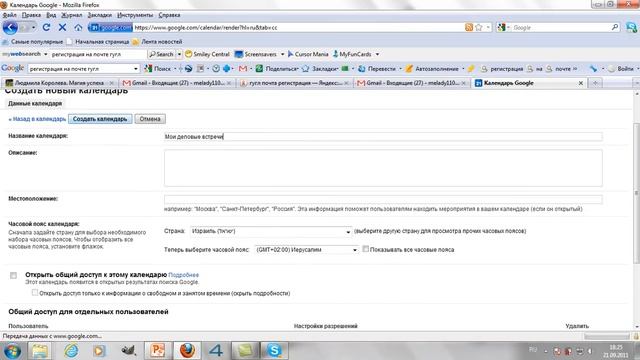Open Windows Start menu orb
640x360 pixels.
coord(12,351)
